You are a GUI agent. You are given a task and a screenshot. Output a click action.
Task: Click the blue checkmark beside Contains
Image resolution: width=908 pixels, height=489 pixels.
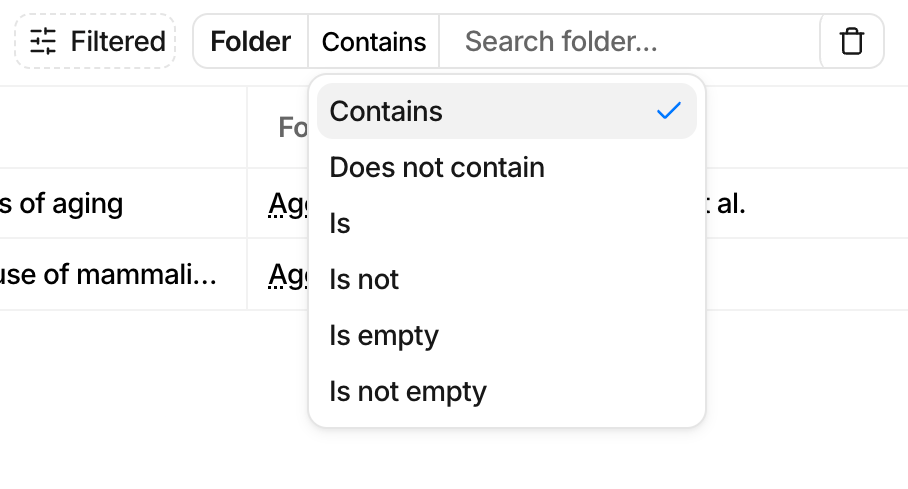coord(668,111)
